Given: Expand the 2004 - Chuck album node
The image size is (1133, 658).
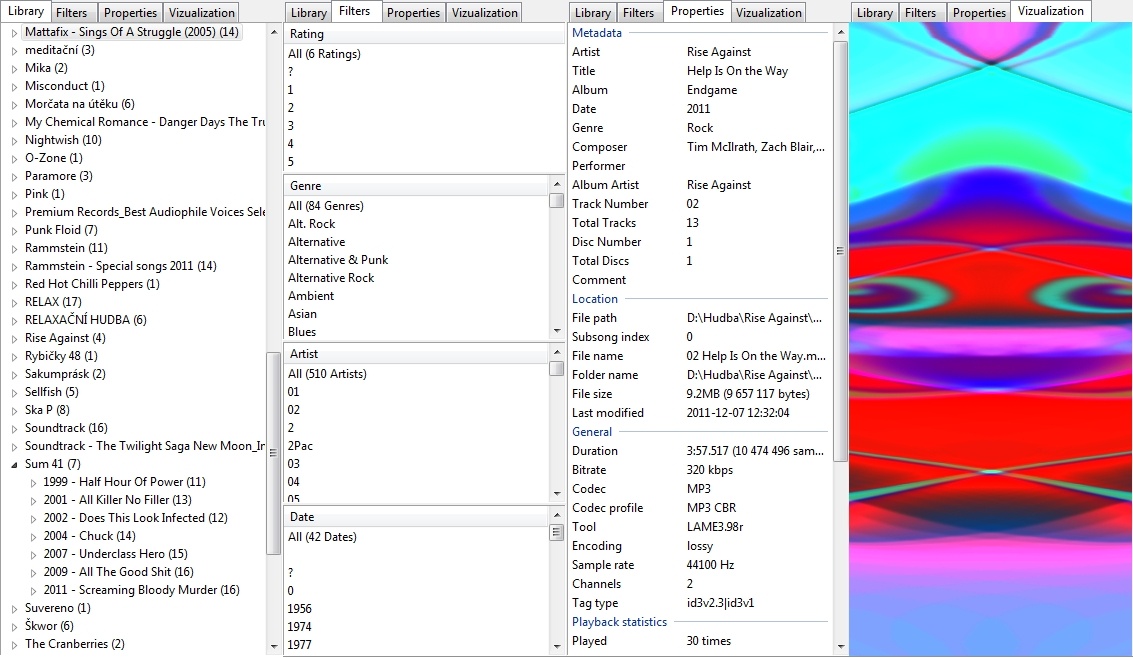Looking at the screenshot, I should point(33,536).
